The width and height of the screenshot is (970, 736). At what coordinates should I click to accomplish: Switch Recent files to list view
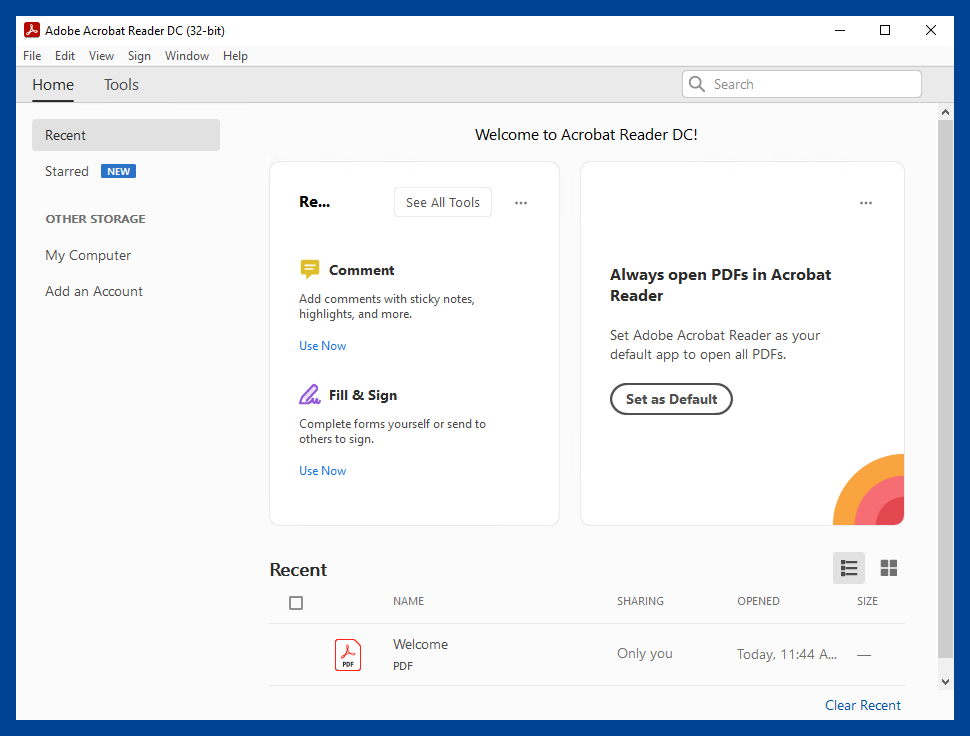849,568
